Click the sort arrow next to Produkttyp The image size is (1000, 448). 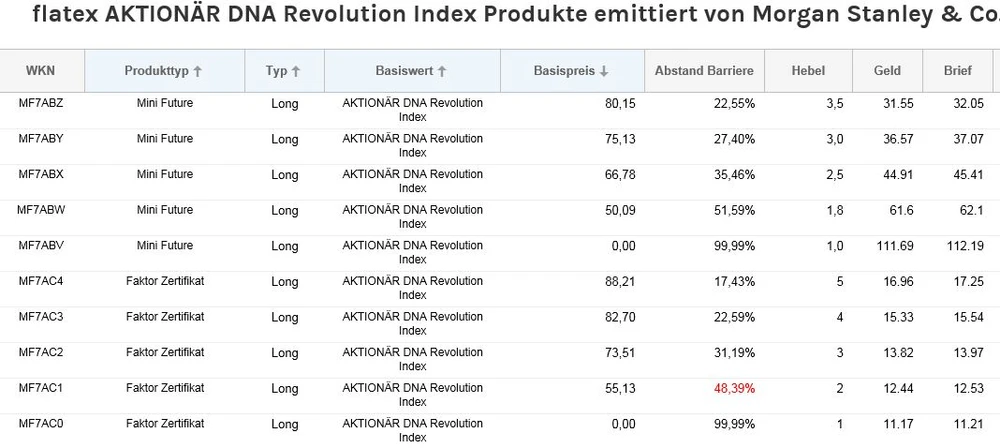(x=198, y=71)
